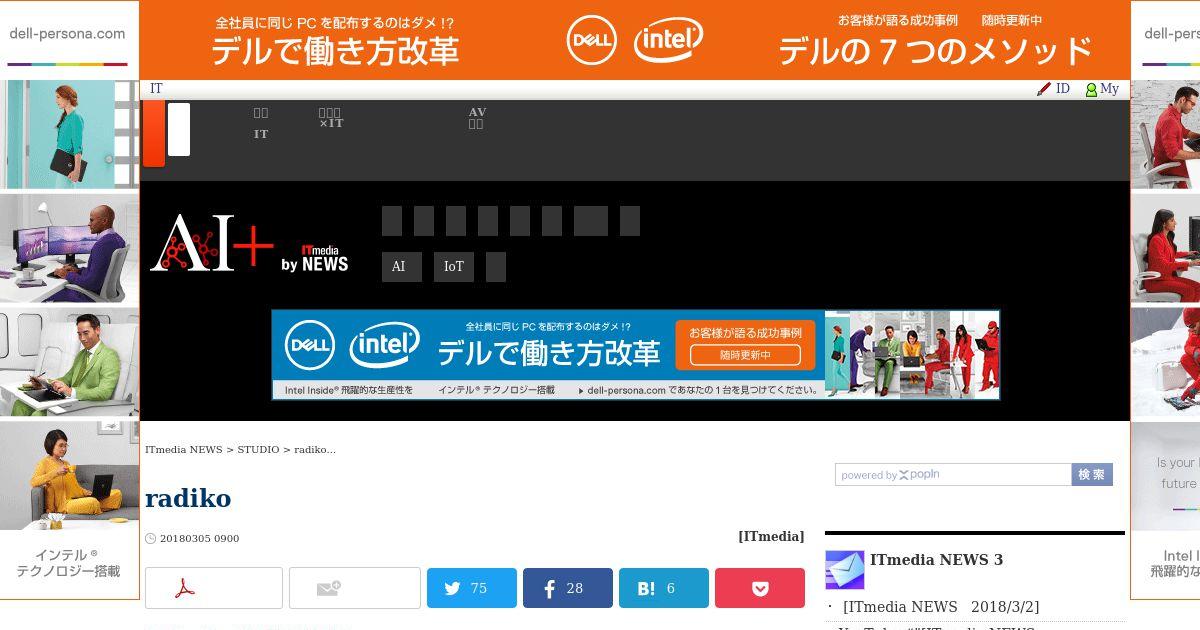Click the pencil ID icon
Image resolution: width=1200 pixels, height=630 pixels.
click(x=1044, y=89)
